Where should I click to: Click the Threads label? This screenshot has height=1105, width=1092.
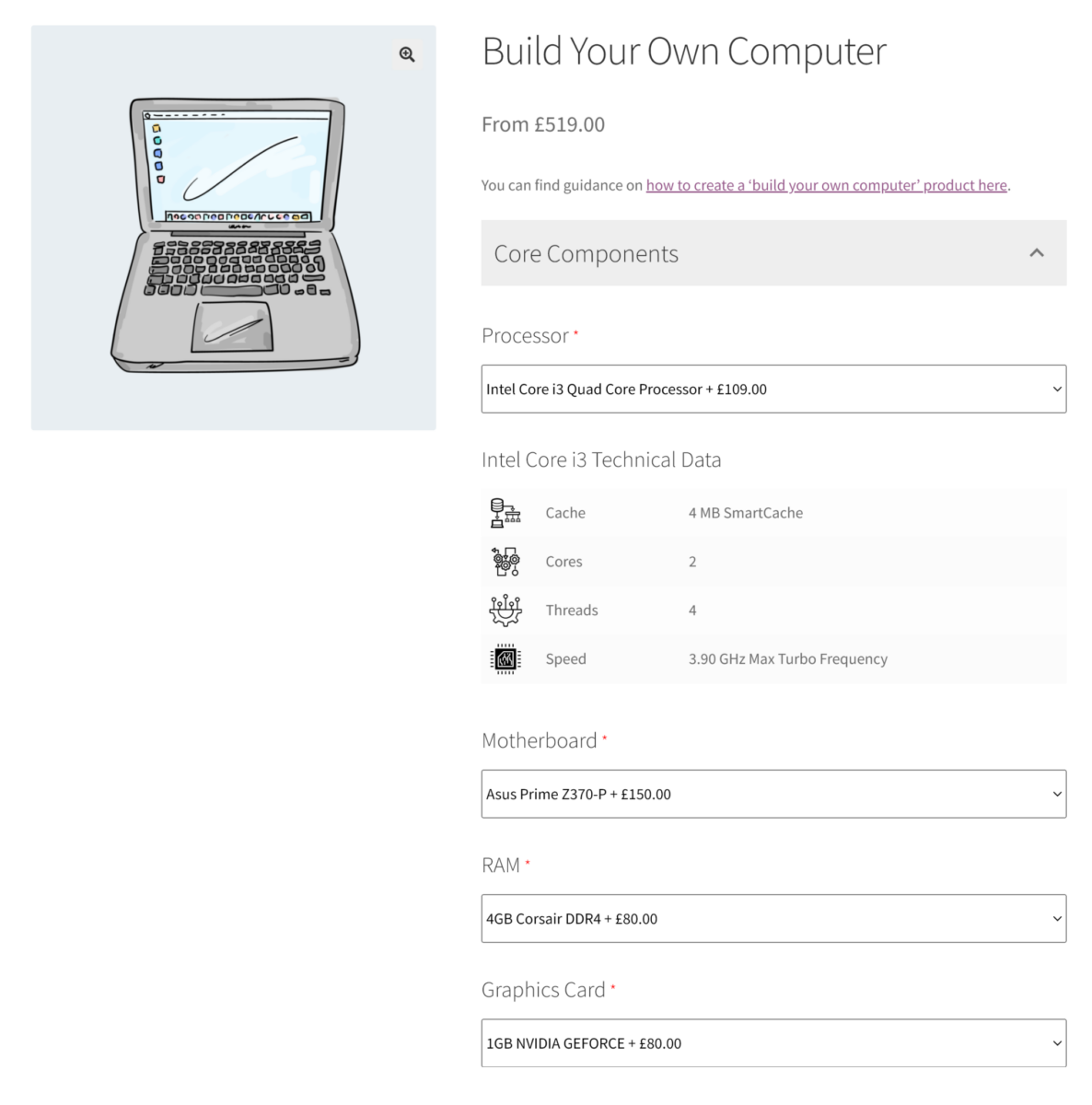(572, 610)
